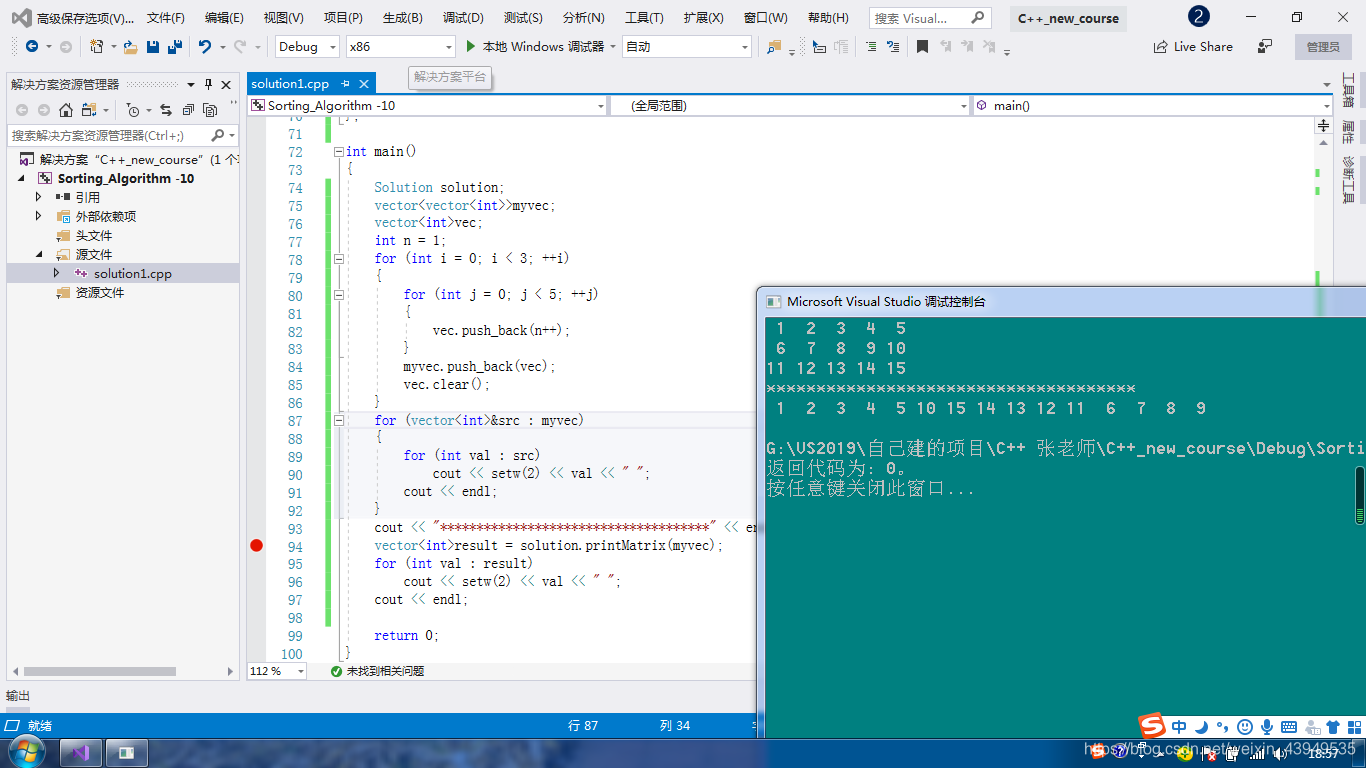This screenshot has width=1366, height=768.
Task: Click the Undo arrow icon
Action: pyautogui.click(x=205, y=47)
